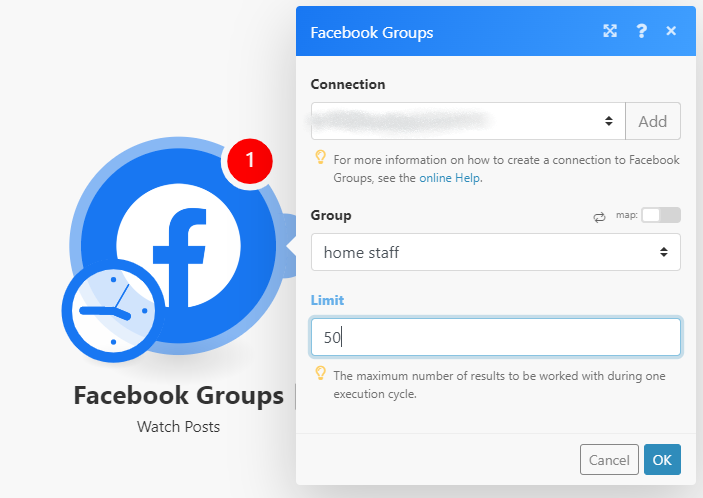Expand the Facebook Groups dialog to fullscreen
This screenshot has height=498, width=703.
(610, 31)
